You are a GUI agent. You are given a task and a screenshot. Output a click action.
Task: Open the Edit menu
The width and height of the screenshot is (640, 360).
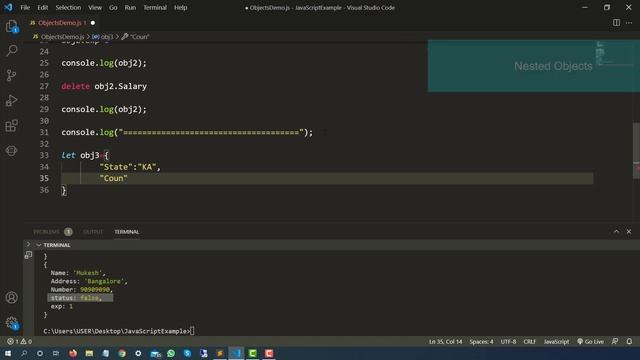coord(42,7)
